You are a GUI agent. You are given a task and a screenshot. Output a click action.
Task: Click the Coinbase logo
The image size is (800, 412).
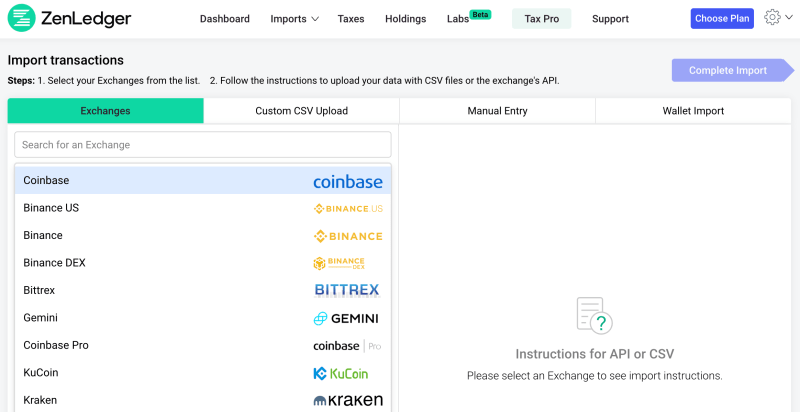click(x=348, y=182)
